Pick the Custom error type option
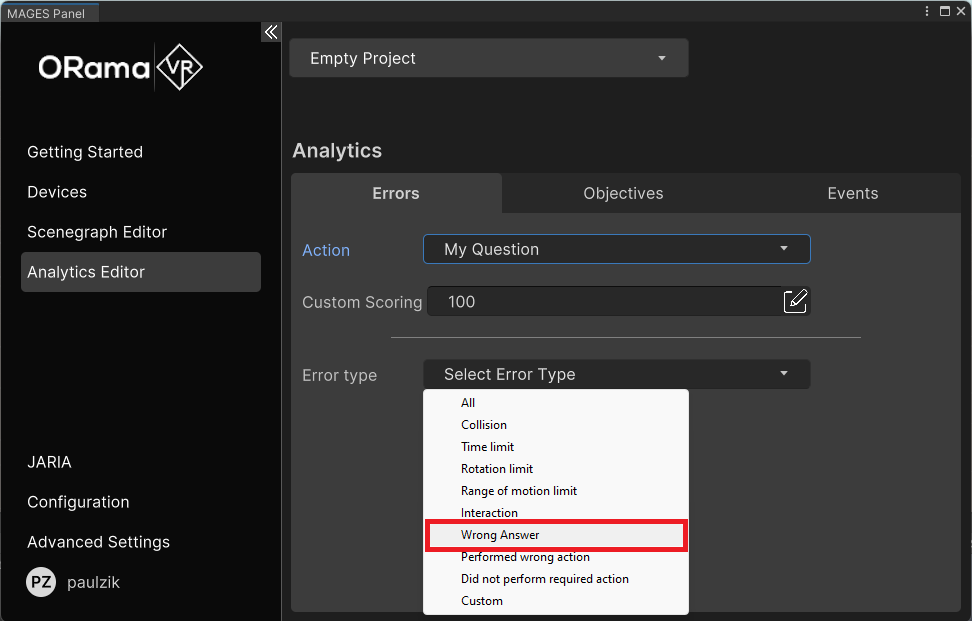This screenshot has width=972, height=621. (480, 600)
